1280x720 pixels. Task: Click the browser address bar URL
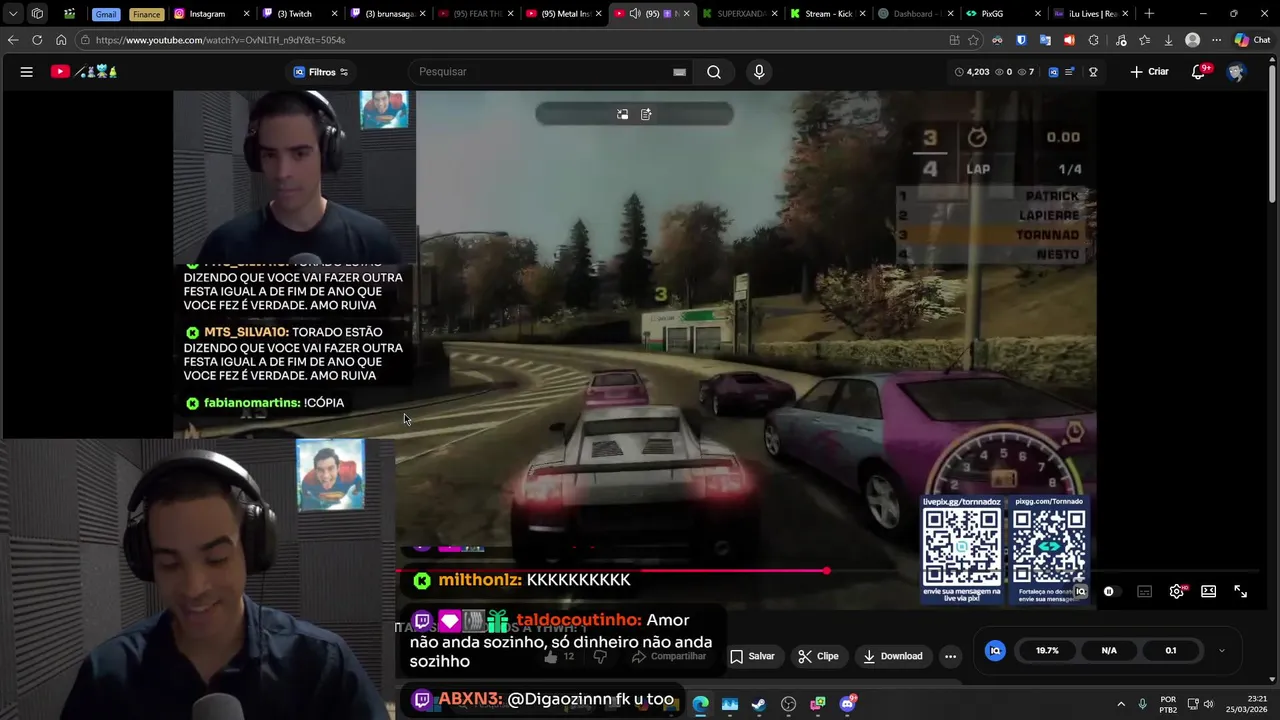coord(220,40)
